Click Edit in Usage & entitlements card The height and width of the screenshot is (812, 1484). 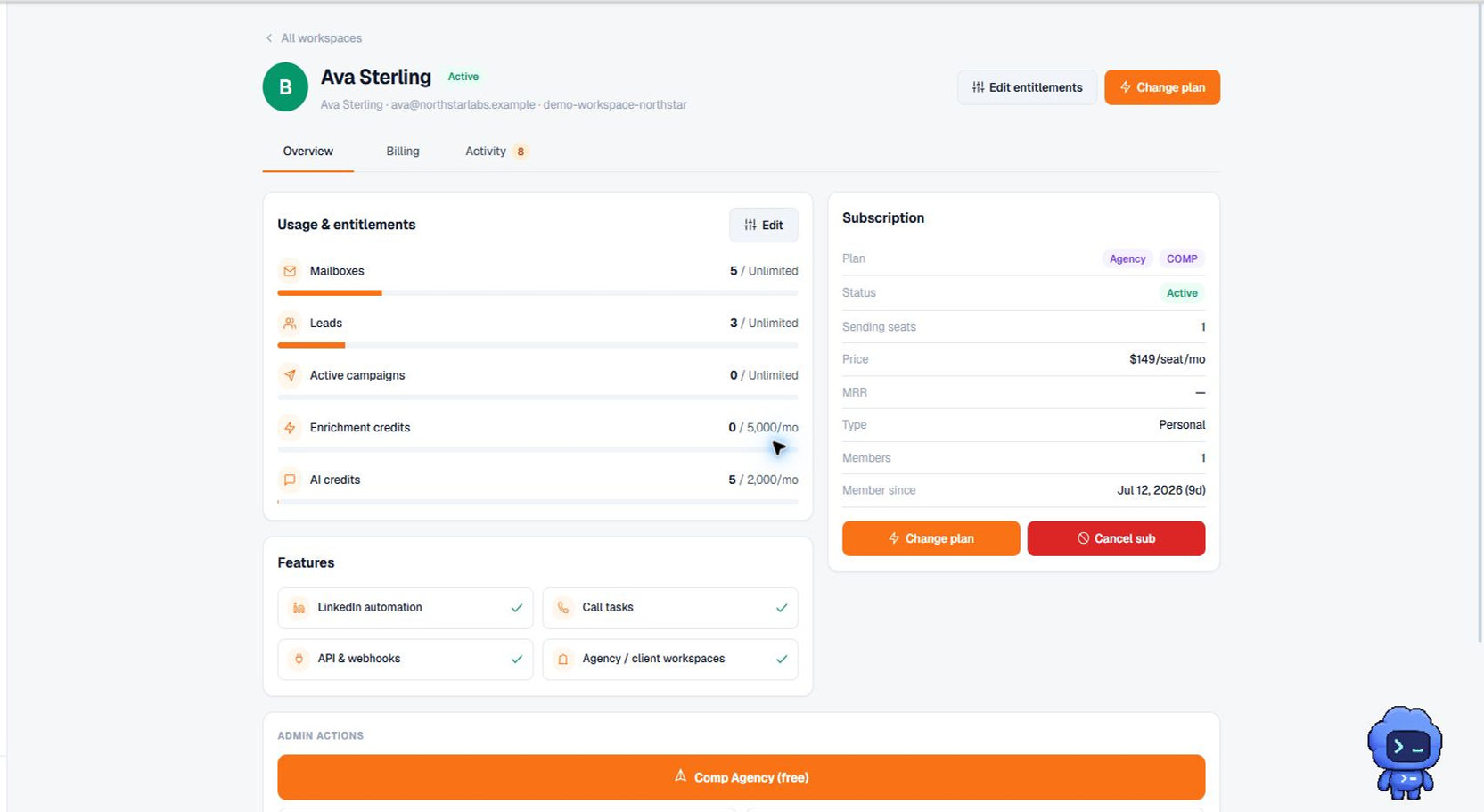(764, 225)
